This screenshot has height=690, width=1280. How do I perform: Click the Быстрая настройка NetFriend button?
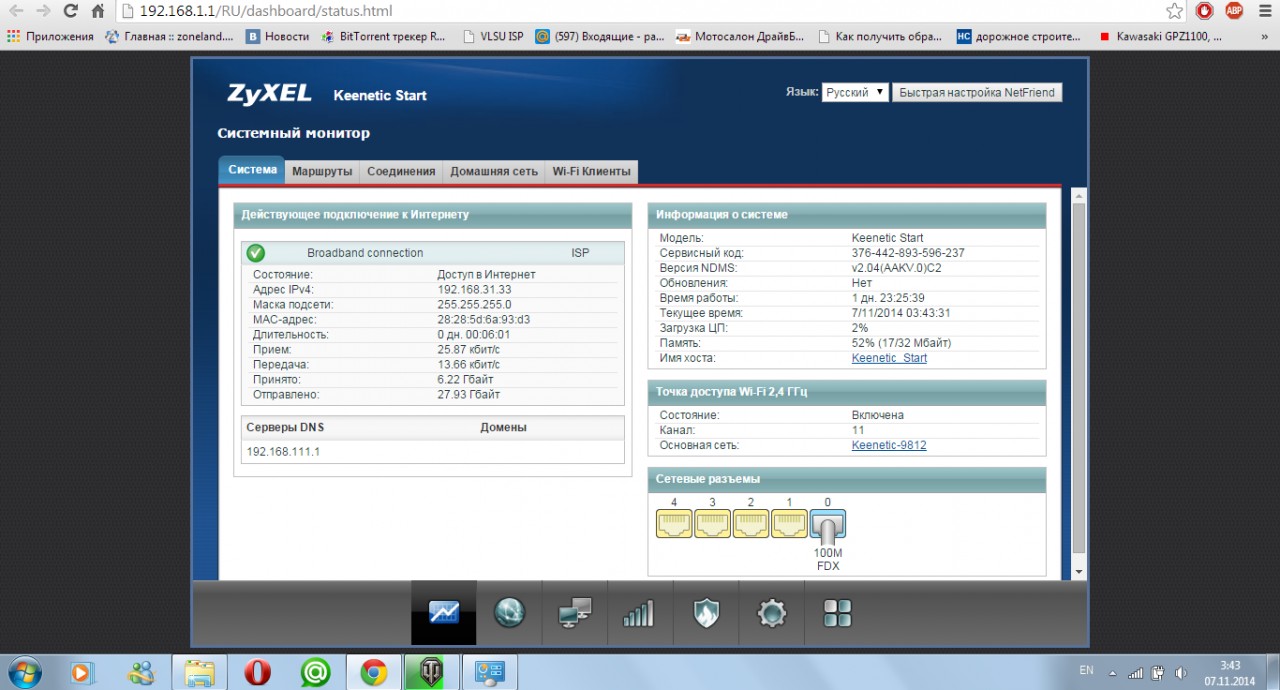click(x=977, y=92)
